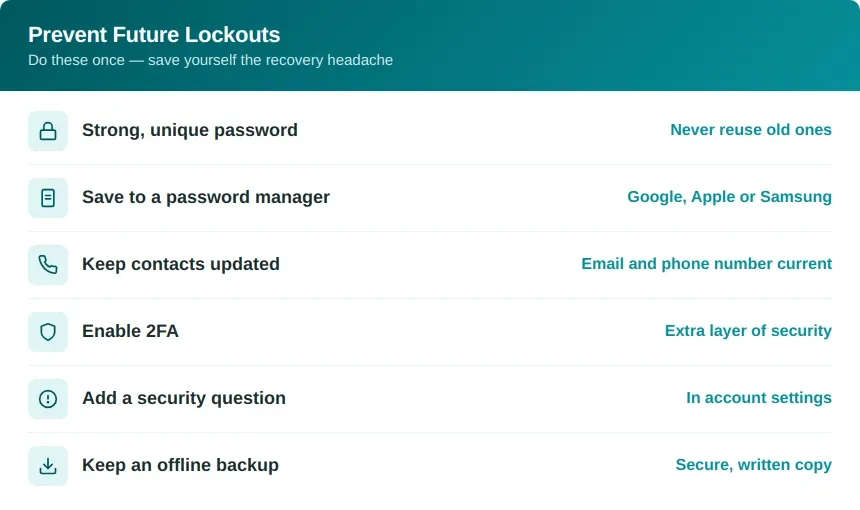Click the padlock icon beside Strong password
The height and width of the screenshot is (510, 860).
click(x=48, y=131)
